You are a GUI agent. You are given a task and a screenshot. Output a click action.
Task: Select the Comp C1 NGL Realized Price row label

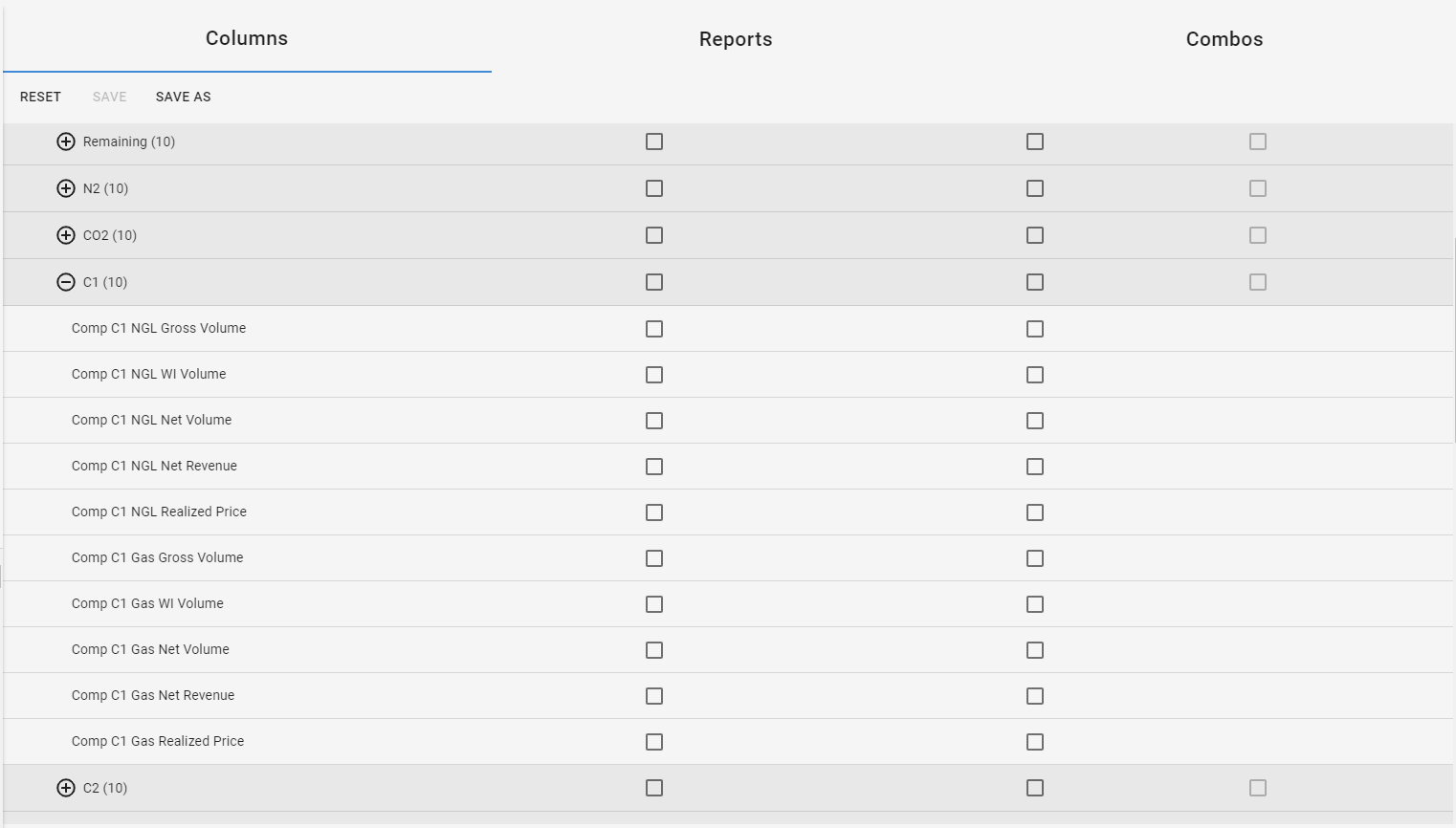(159, 512)
